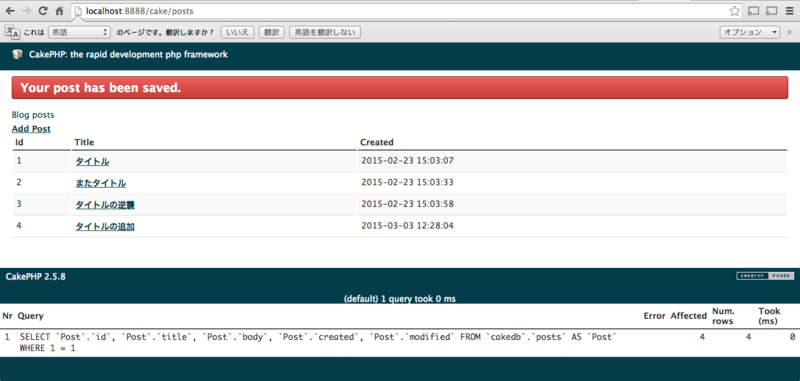
Task: Reload the current page
Action: [43, 11]
